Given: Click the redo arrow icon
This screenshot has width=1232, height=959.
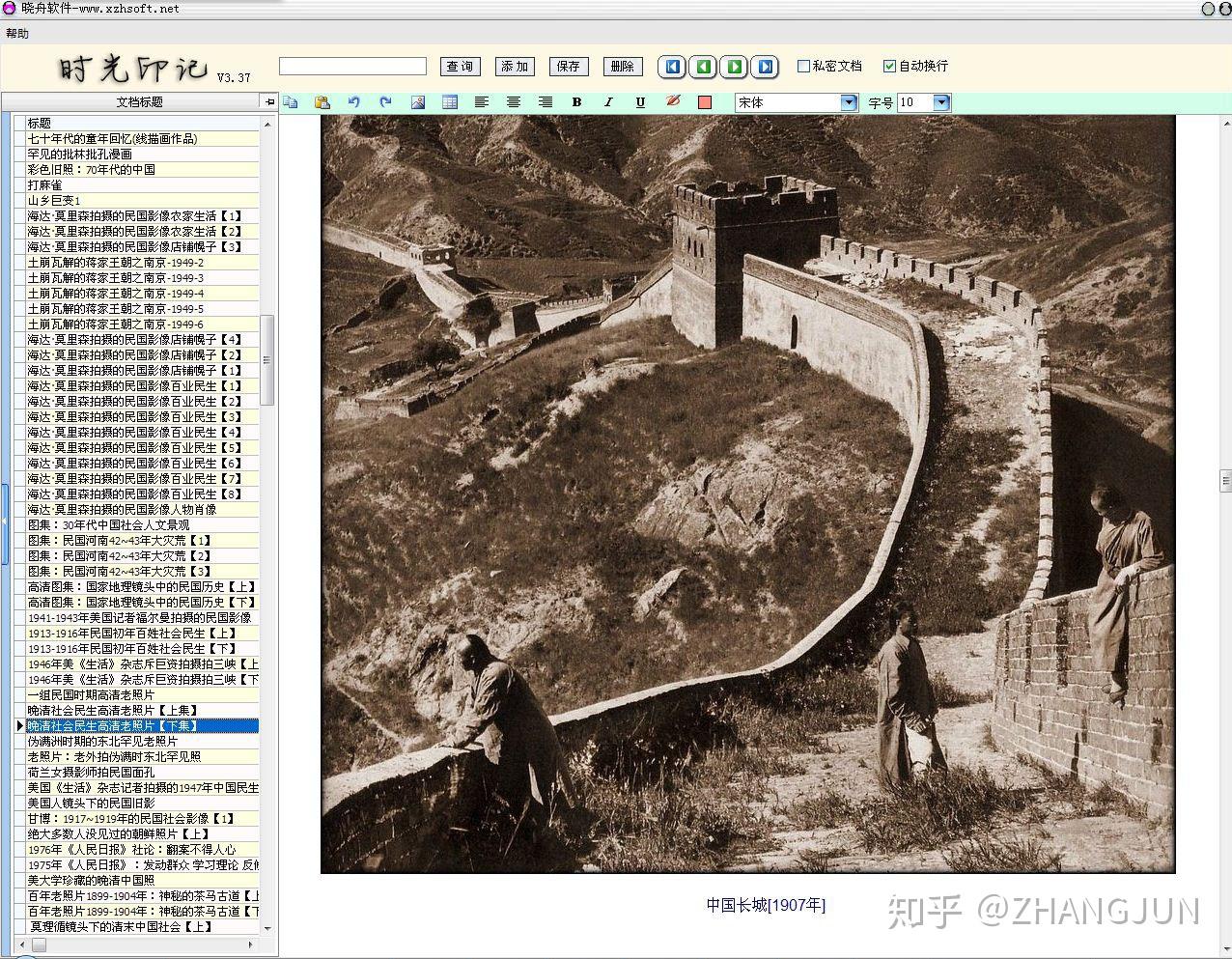Looking at the screenshot, I should point(386,102).
